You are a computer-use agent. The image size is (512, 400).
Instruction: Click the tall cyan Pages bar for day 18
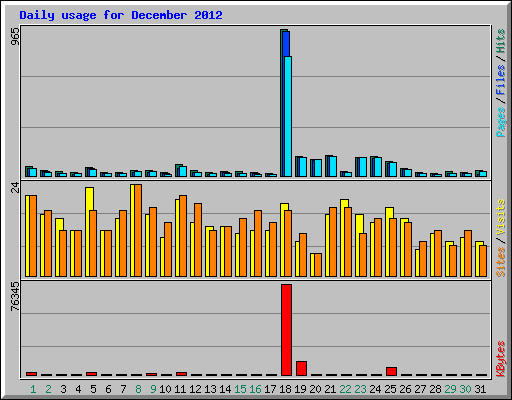(x=288, y=116)
